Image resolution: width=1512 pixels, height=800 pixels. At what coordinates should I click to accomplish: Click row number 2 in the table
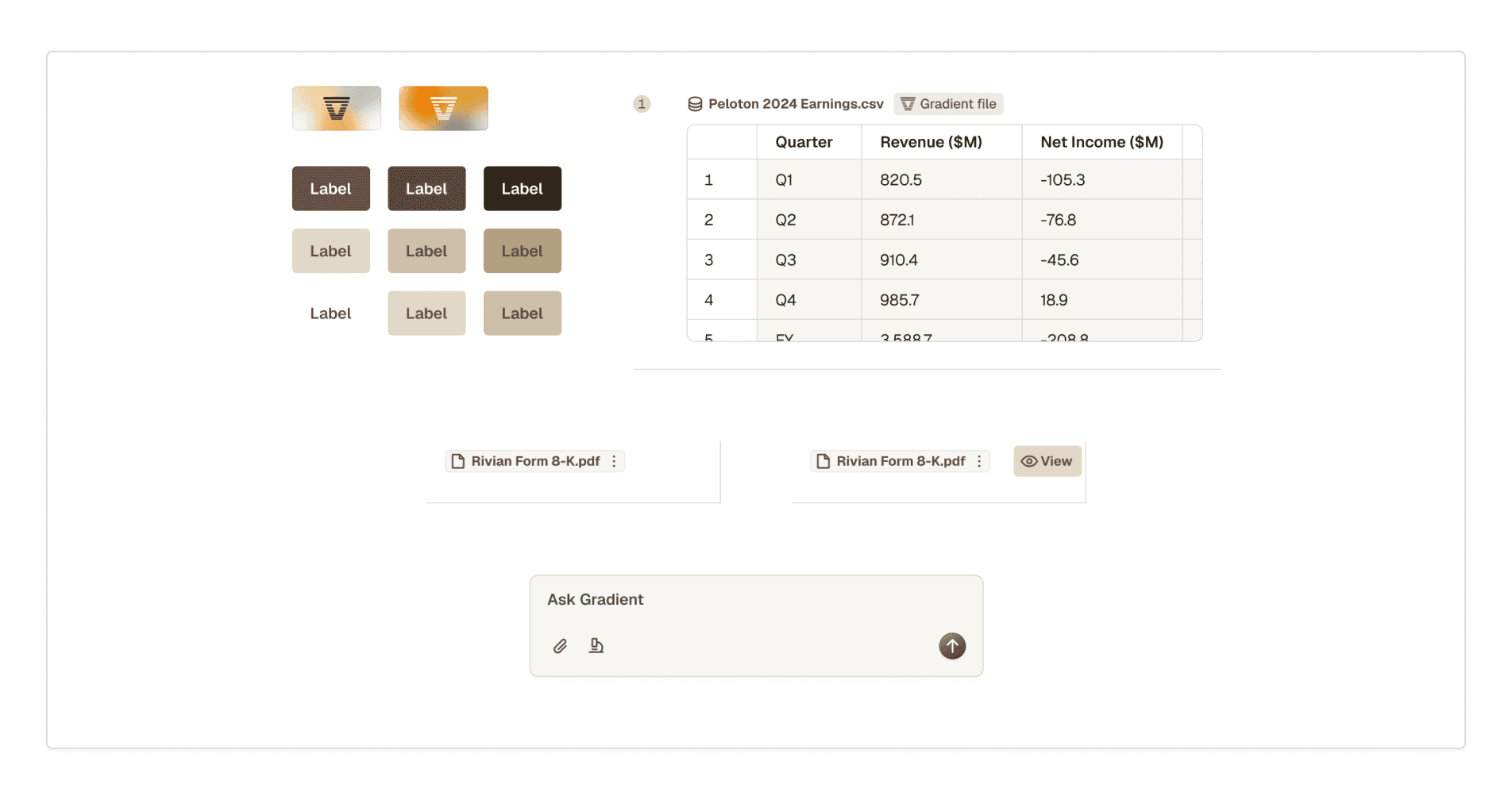(x=722, y=220)
